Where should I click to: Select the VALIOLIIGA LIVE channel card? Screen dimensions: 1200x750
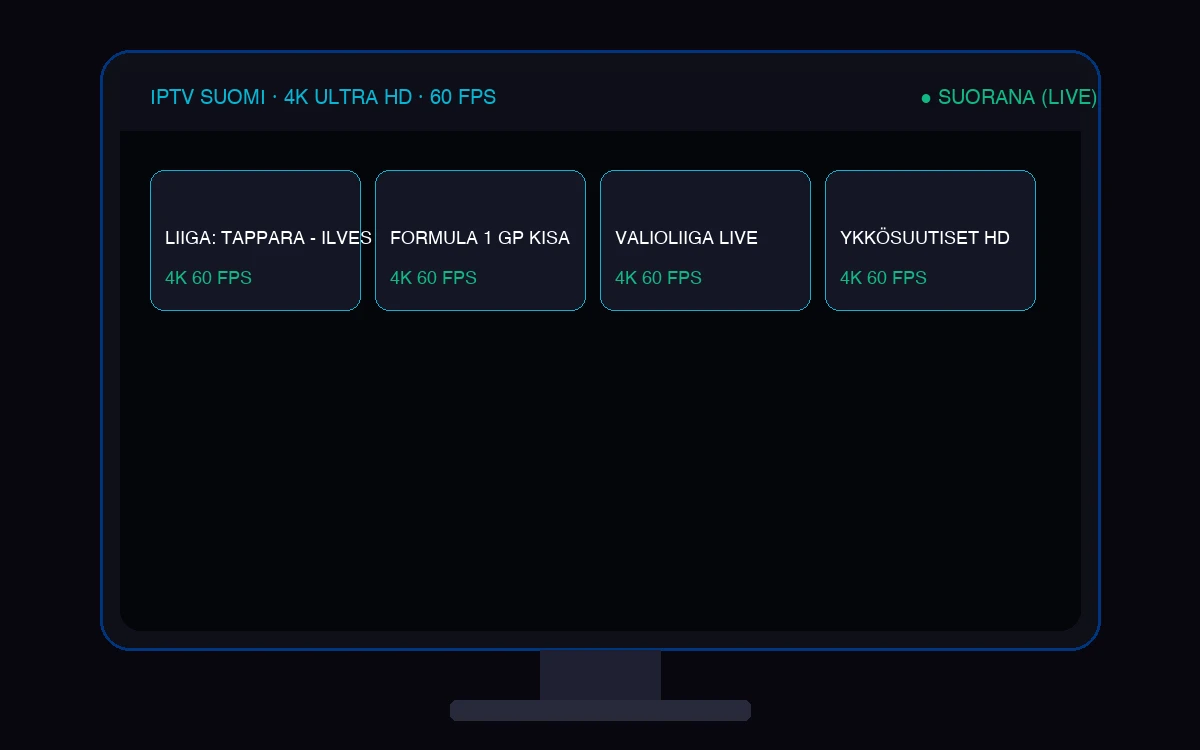coord(705,240)
